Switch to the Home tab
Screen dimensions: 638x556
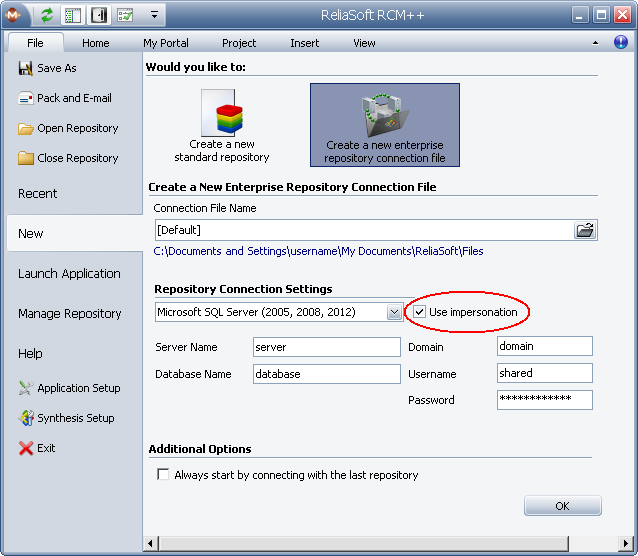[96, 43]
